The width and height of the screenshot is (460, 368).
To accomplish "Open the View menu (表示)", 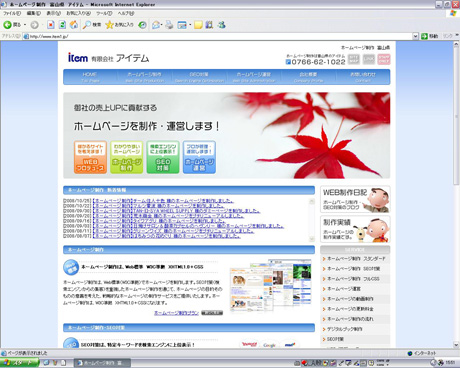I will click(x=53, y=13).
